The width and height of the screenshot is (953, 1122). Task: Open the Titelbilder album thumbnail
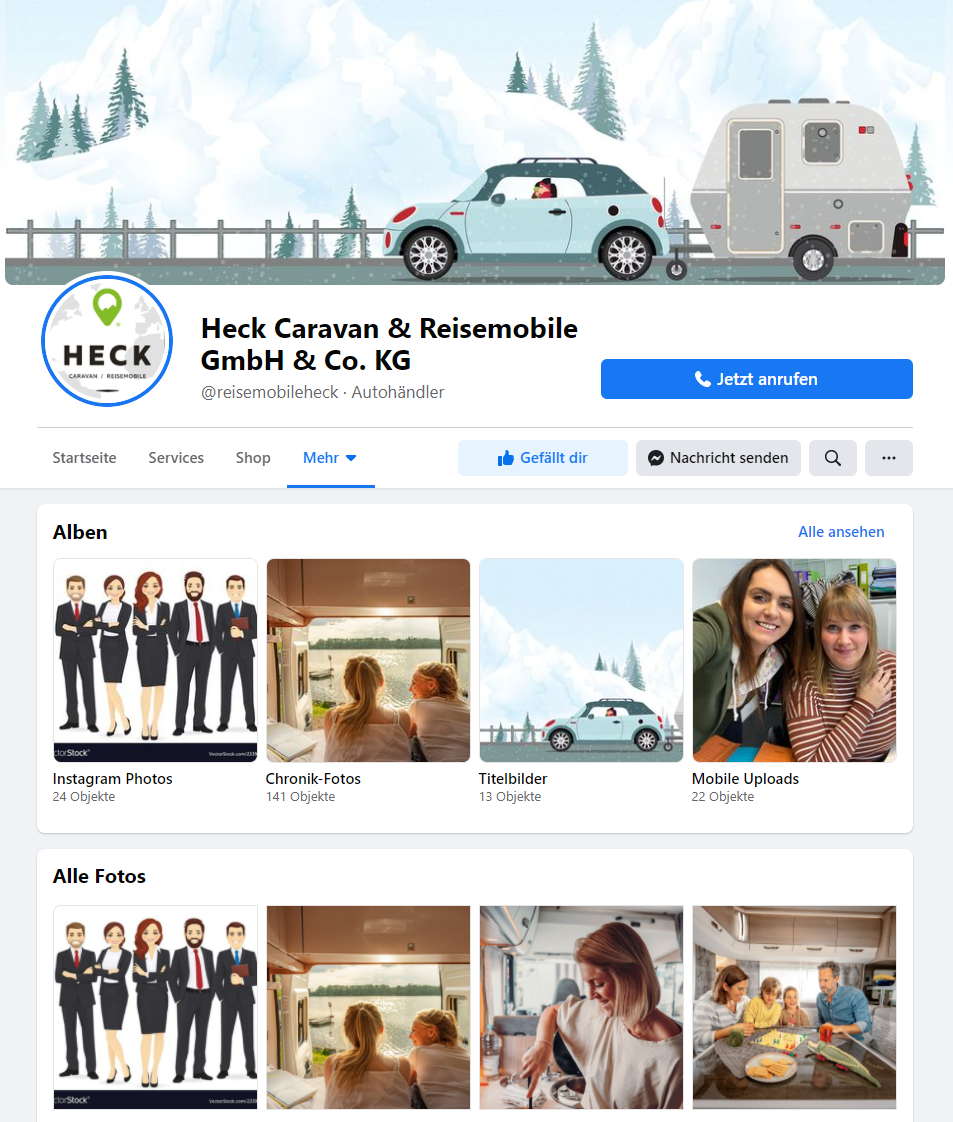(x=581, y=660)
